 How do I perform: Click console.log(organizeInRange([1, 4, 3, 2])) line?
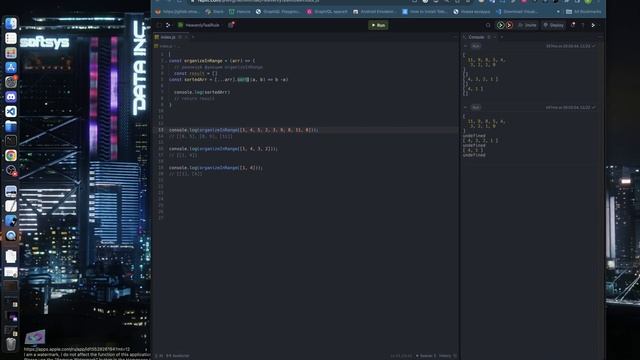click(x=223, y=149)
